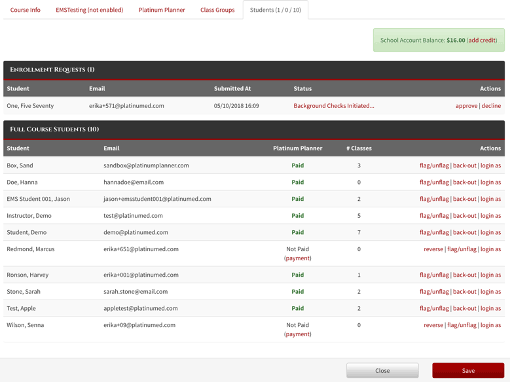Click Background Checks Initiated status link
The height and width of the screenshot is (382, 510).
(334, 106)
